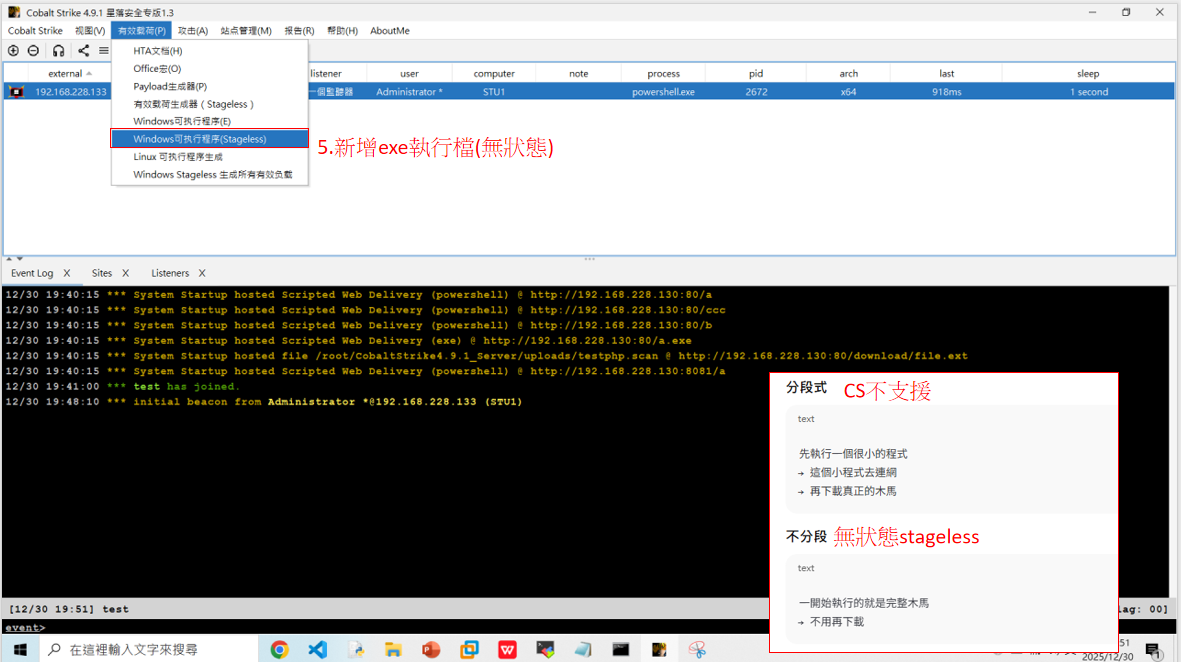This screenshot has height=662, width=1181.
Task: Choose Windows Stageless 生成所有有效负载 entry
Action: coord(209,175)
